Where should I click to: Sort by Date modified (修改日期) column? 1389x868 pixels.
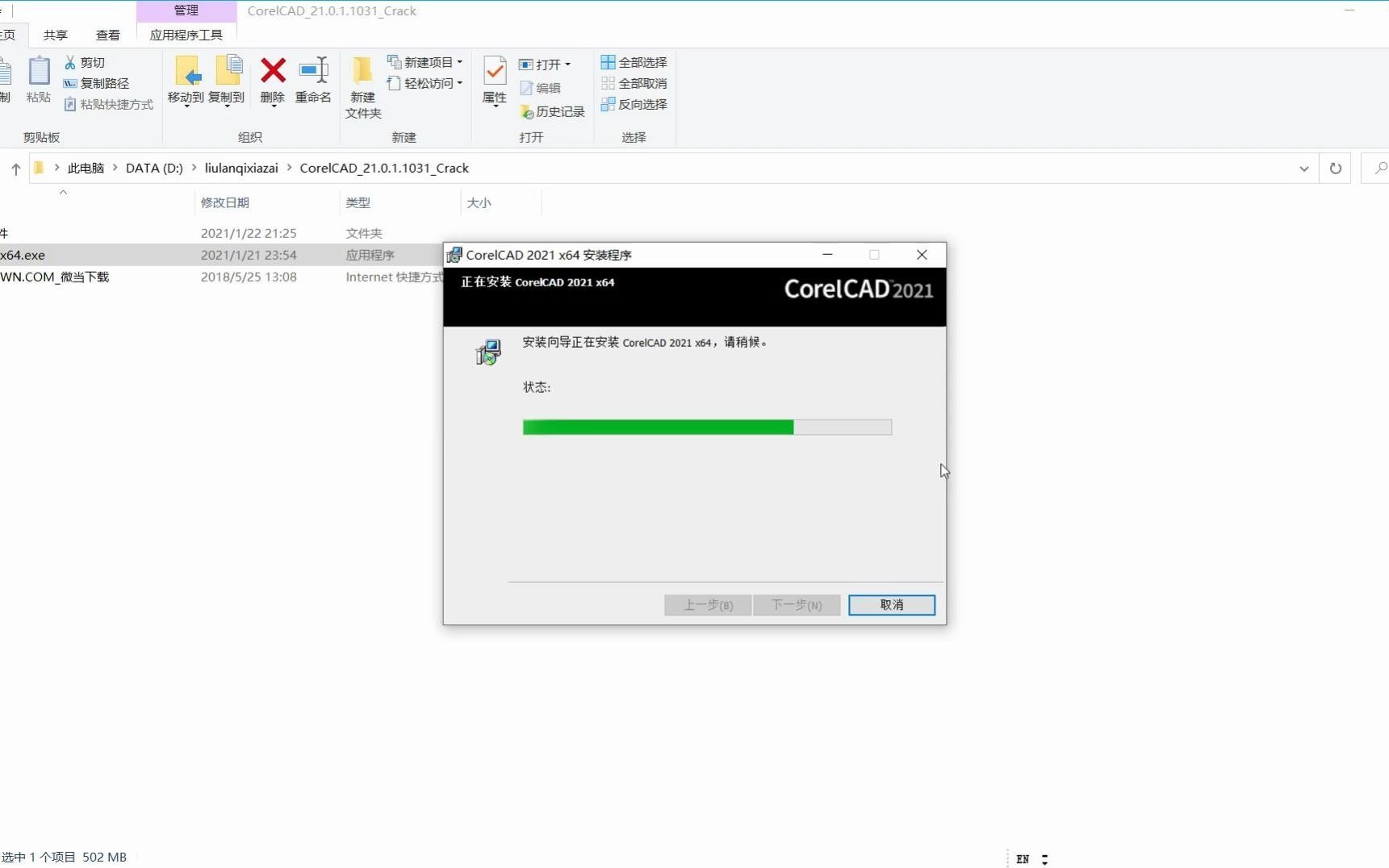pos(225,202)
